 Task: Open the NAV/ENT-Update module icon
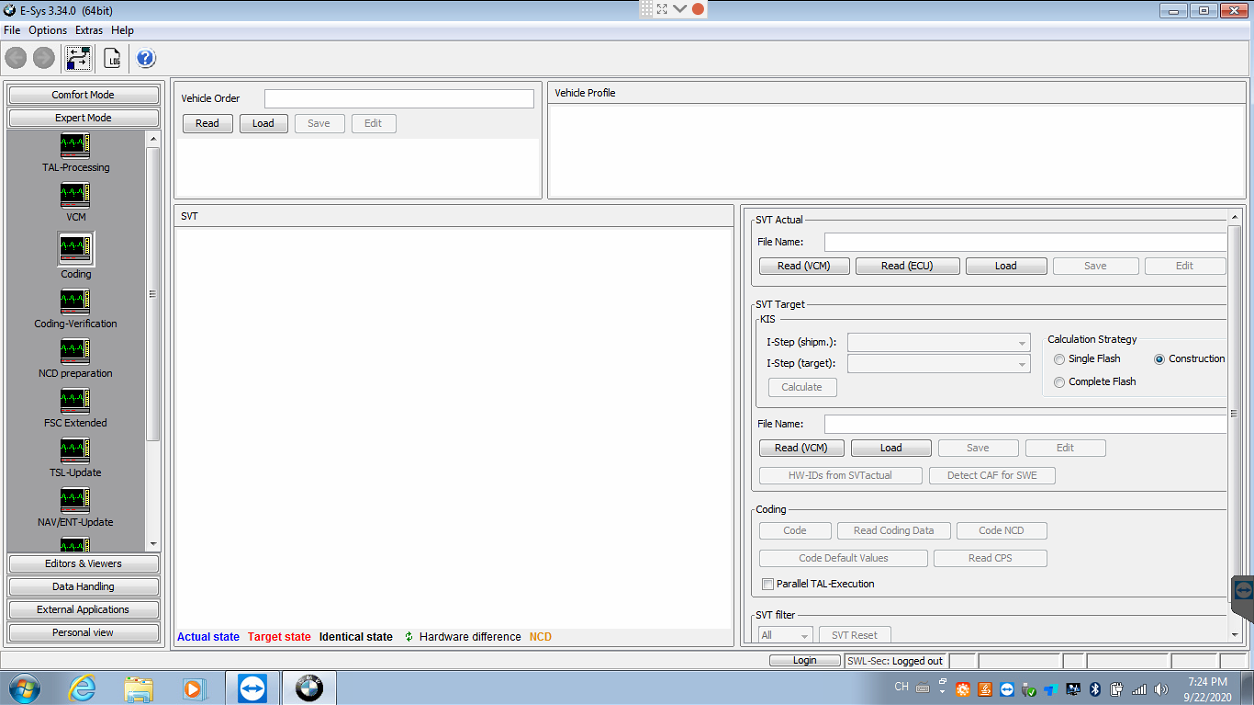75,500
